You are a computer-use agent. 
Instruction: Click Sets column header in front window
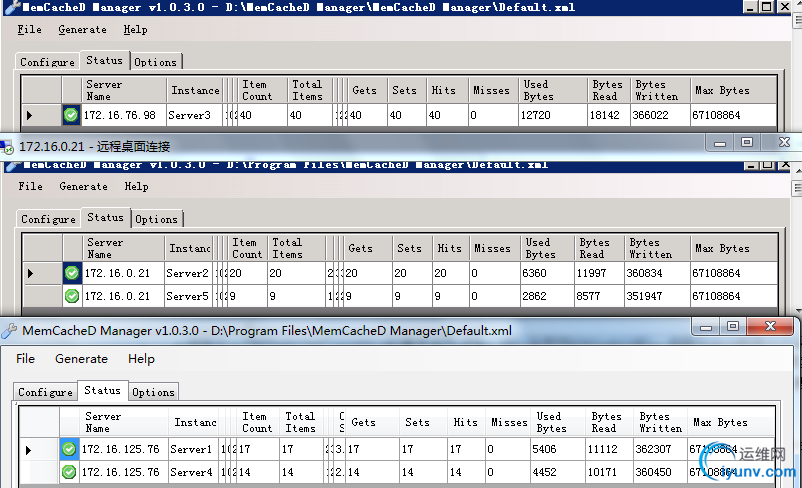424,422
